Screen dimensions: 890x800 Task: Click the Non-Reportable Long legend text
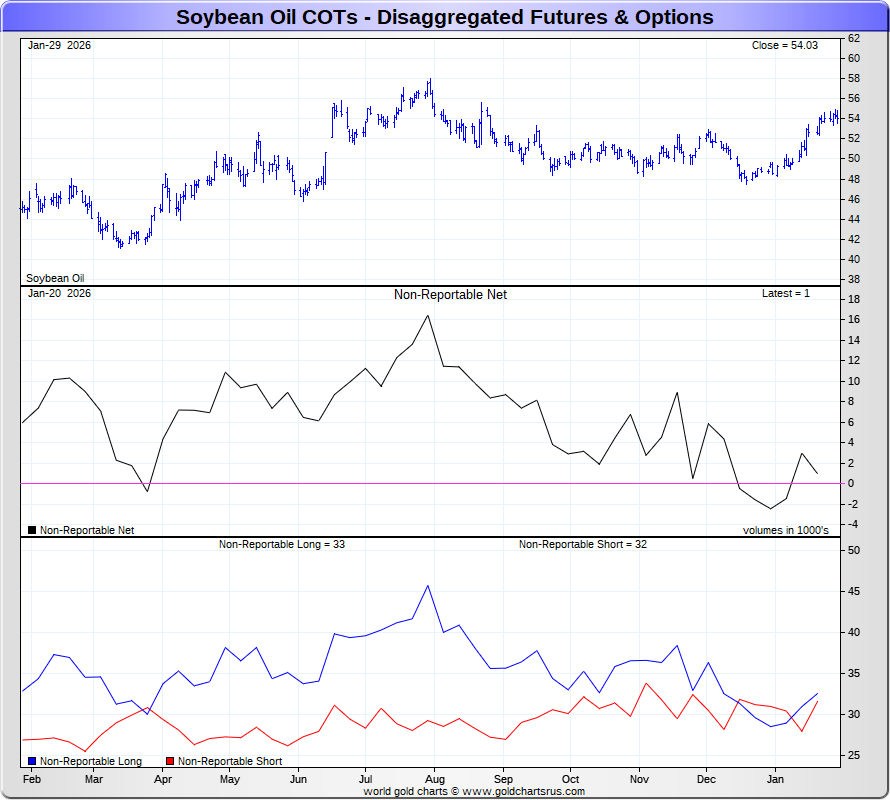tap(91, 762)
